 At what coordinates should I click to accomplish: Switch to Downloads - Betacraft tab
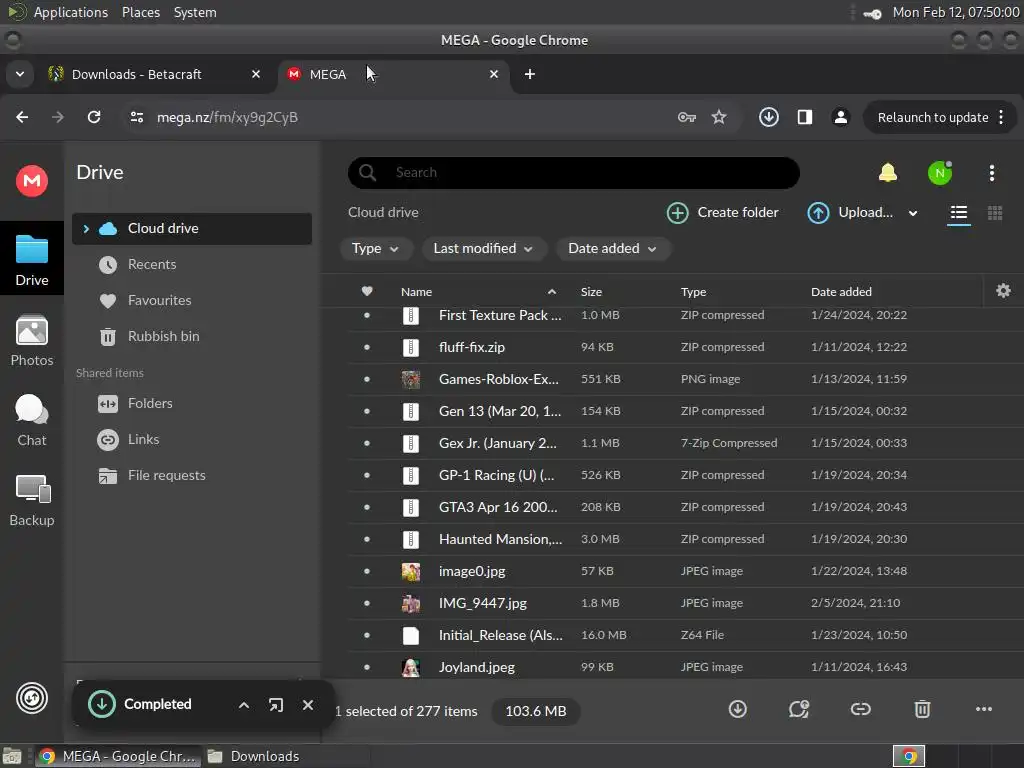[x=154, y=74]
